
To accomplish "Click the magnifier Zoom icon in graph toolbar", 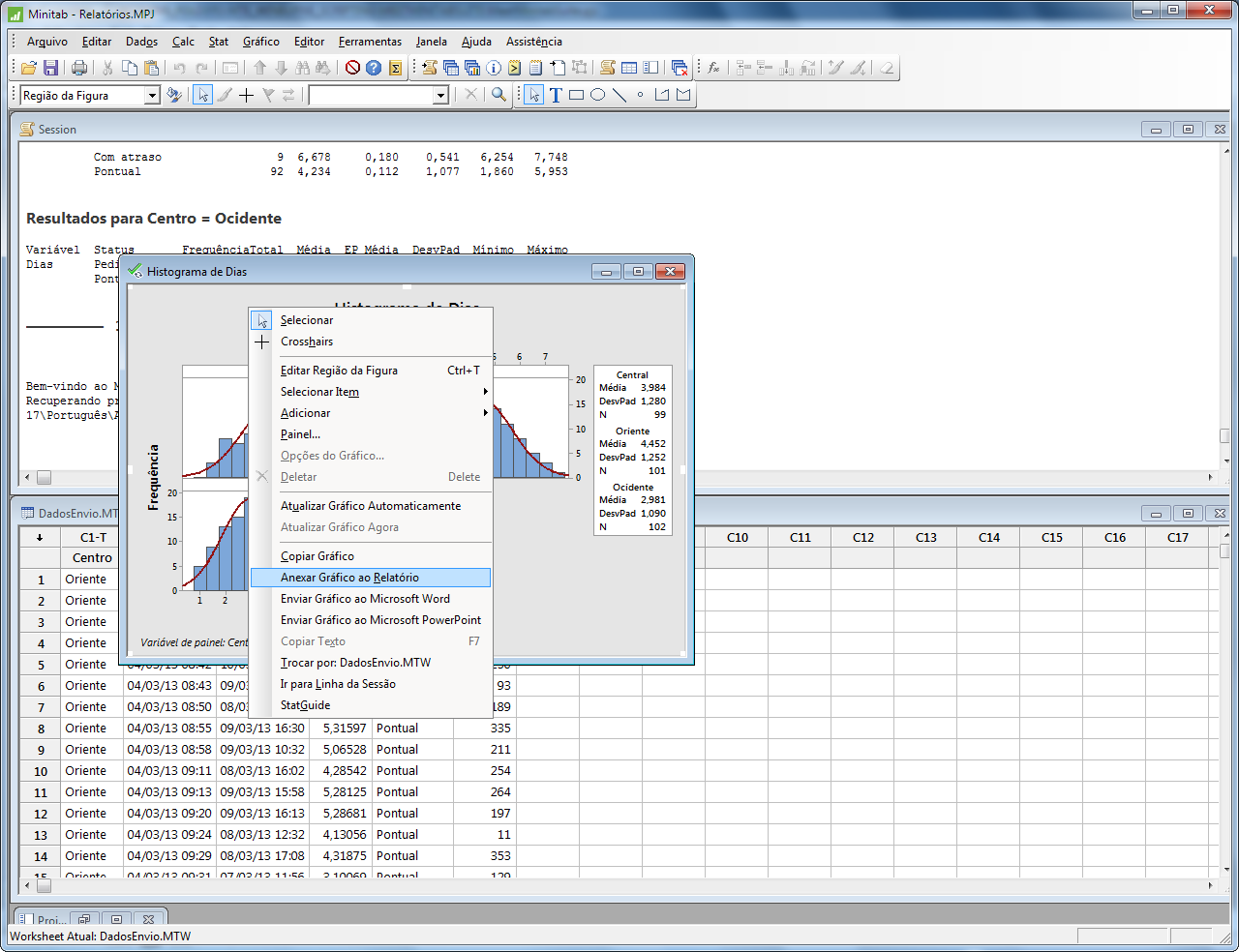I will (x=499, y=95).
